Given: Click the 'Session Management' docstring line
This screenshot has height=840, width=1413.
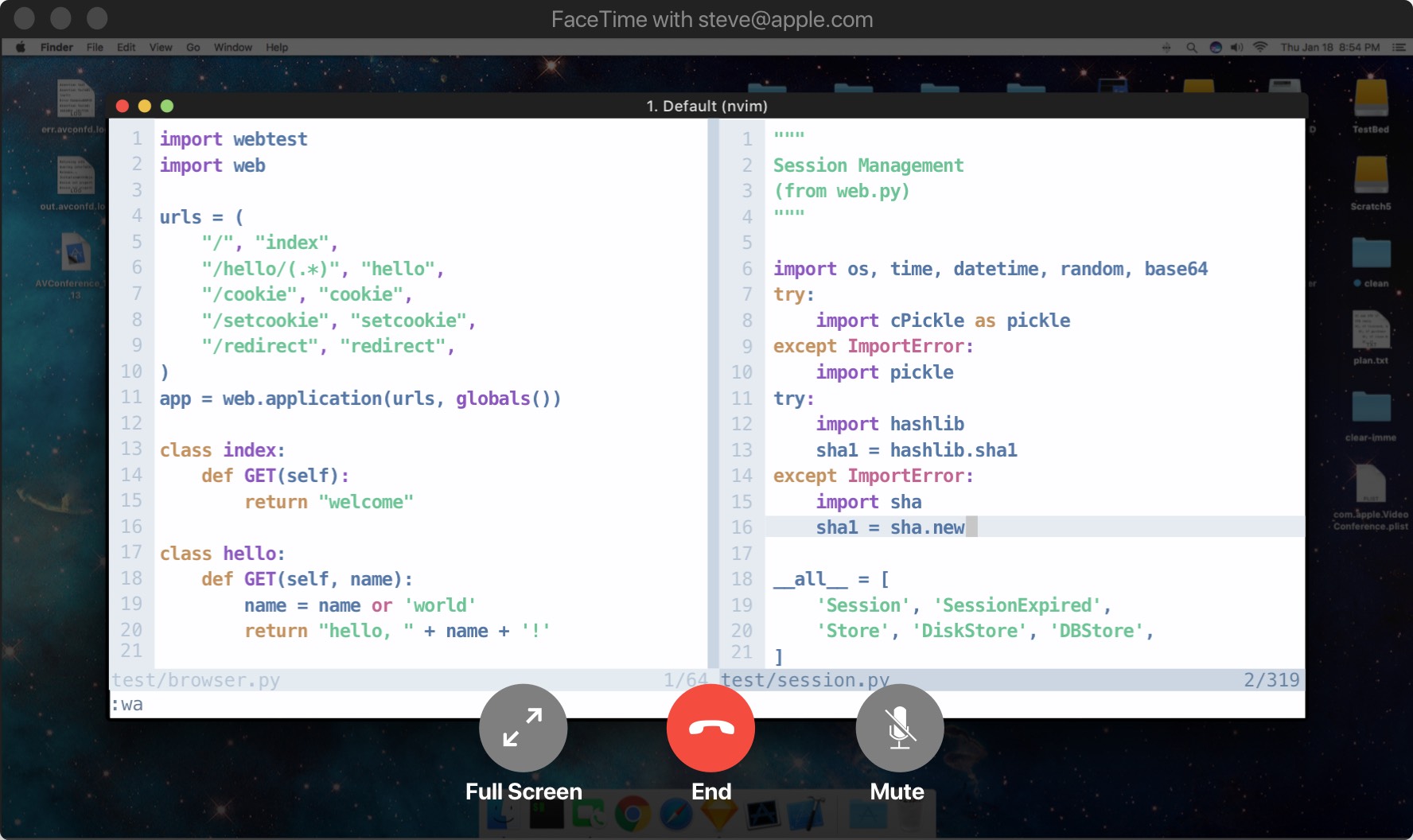Looking at the screenshot, I should (x=869, y=165).
